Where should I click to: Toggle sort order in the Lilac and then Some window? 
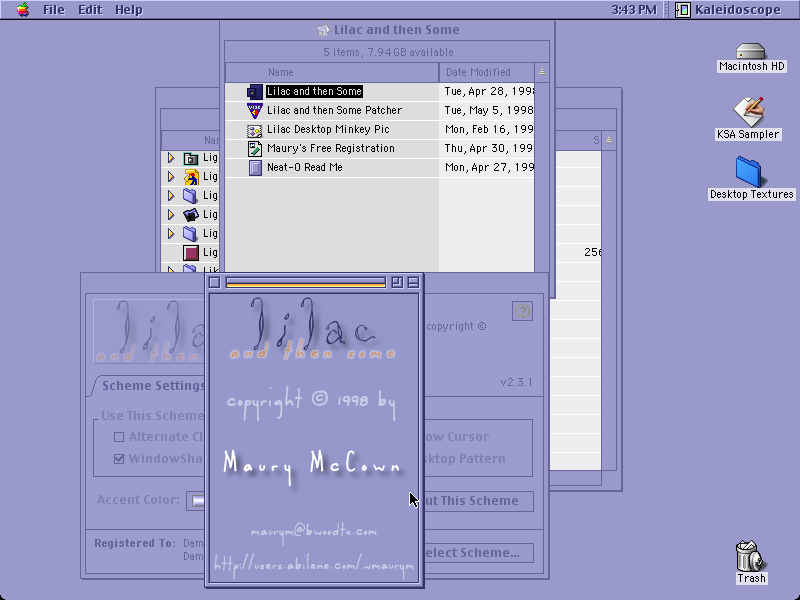pyautogui.click(x=542, y=72)
